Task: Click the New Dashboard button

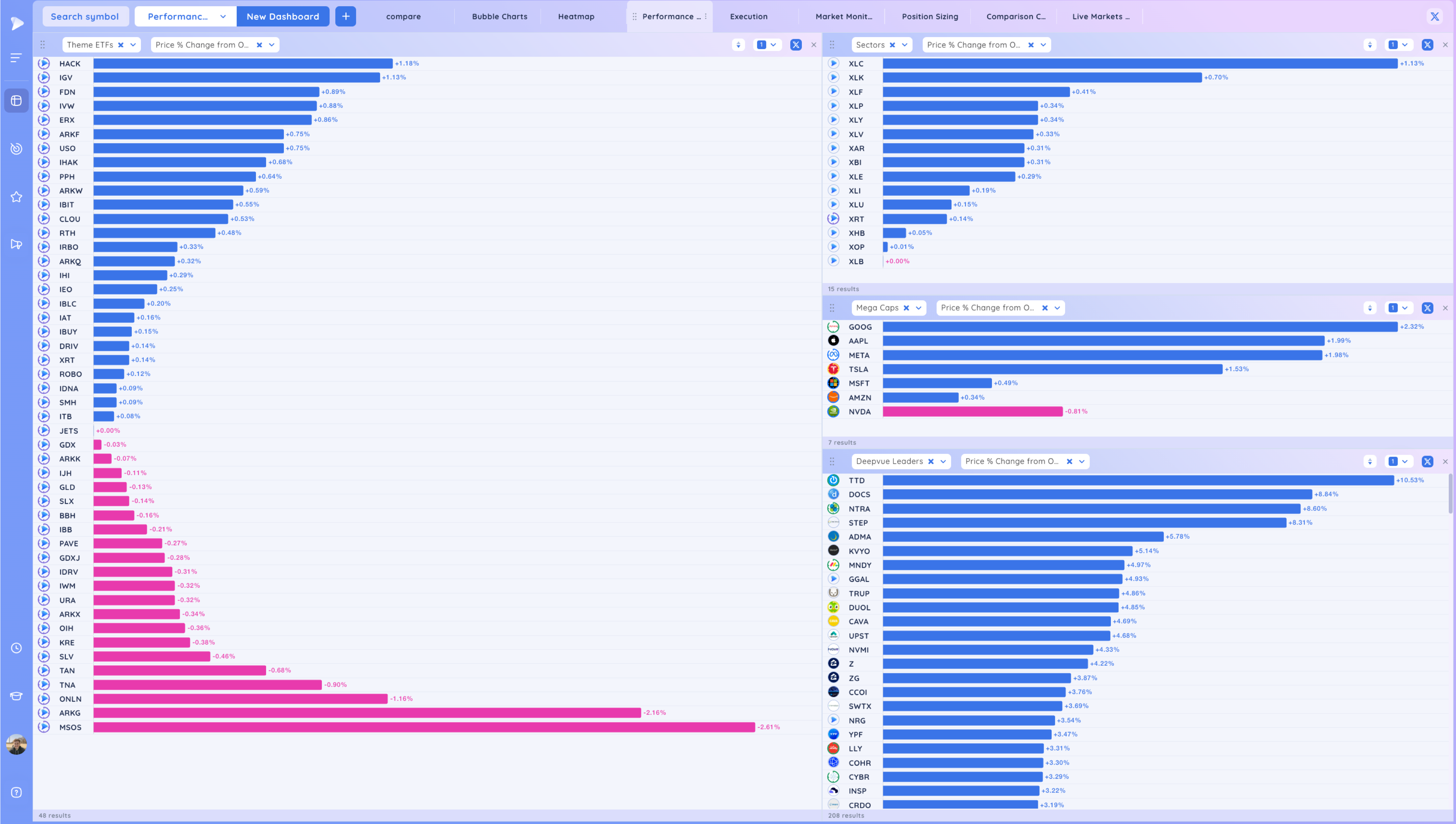Action: pyautogui.click(x=282, y=16)
